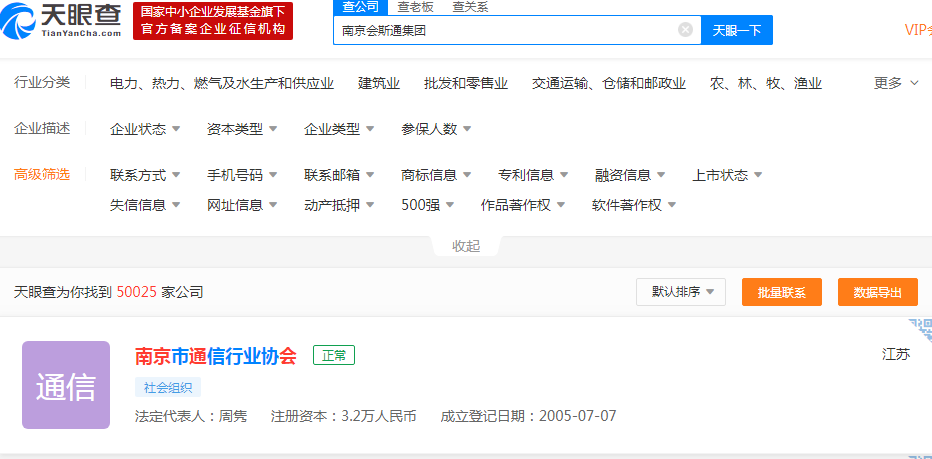Viewport: 932px width, 459px height.
Task: Open the 企业类型 dropdown
Action: tap(339, 129)
